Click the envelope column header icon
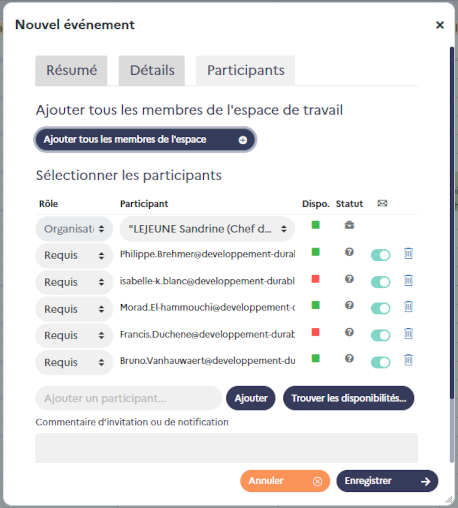Screen dimensions: 458x508 tap(382, 203)
